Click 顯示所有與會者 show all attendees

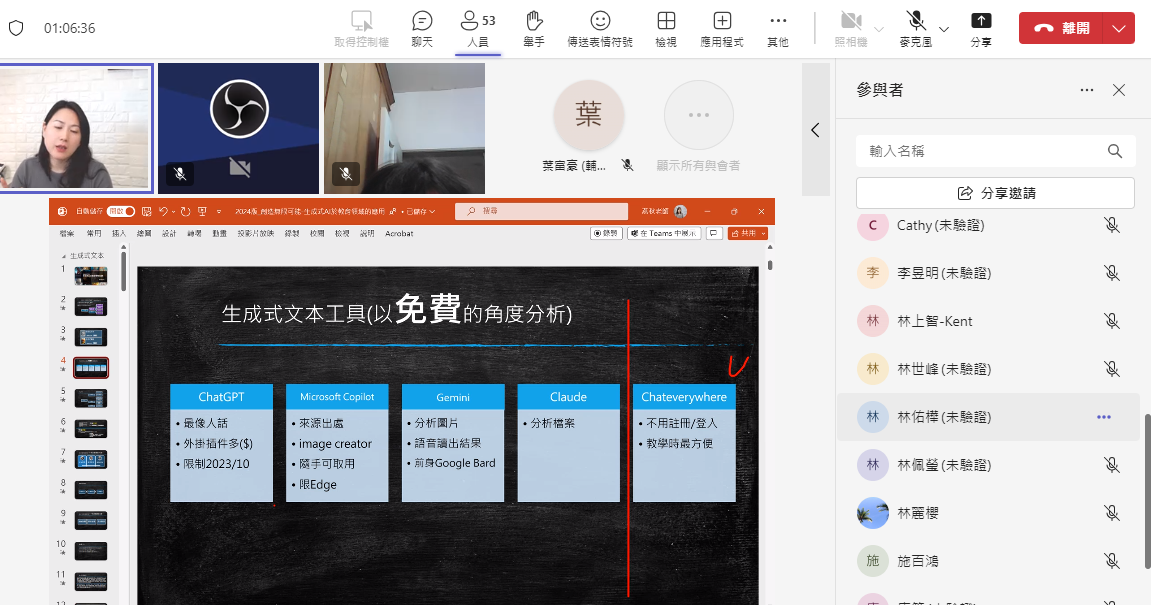pos(698,126)
